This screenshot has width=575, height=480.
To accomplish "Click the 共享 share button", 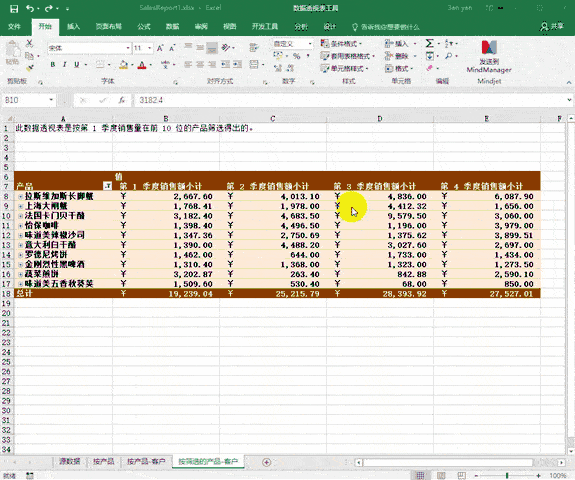I will (x=552, y=26).
